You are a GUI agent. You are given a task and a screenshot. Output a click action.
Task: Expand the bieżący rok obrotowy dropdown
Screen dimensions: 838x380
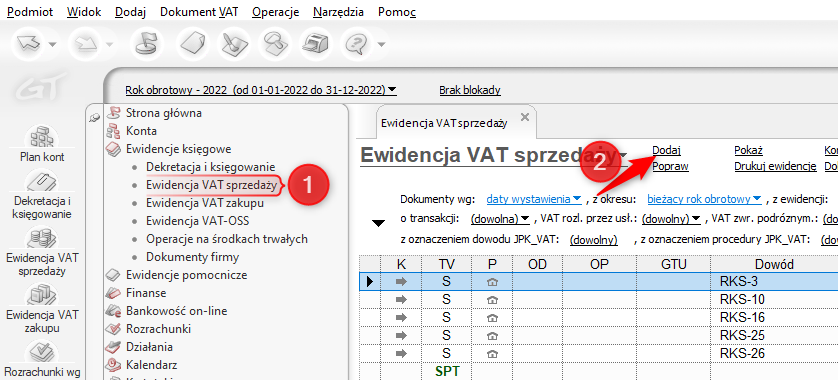[x=704, y=199]
